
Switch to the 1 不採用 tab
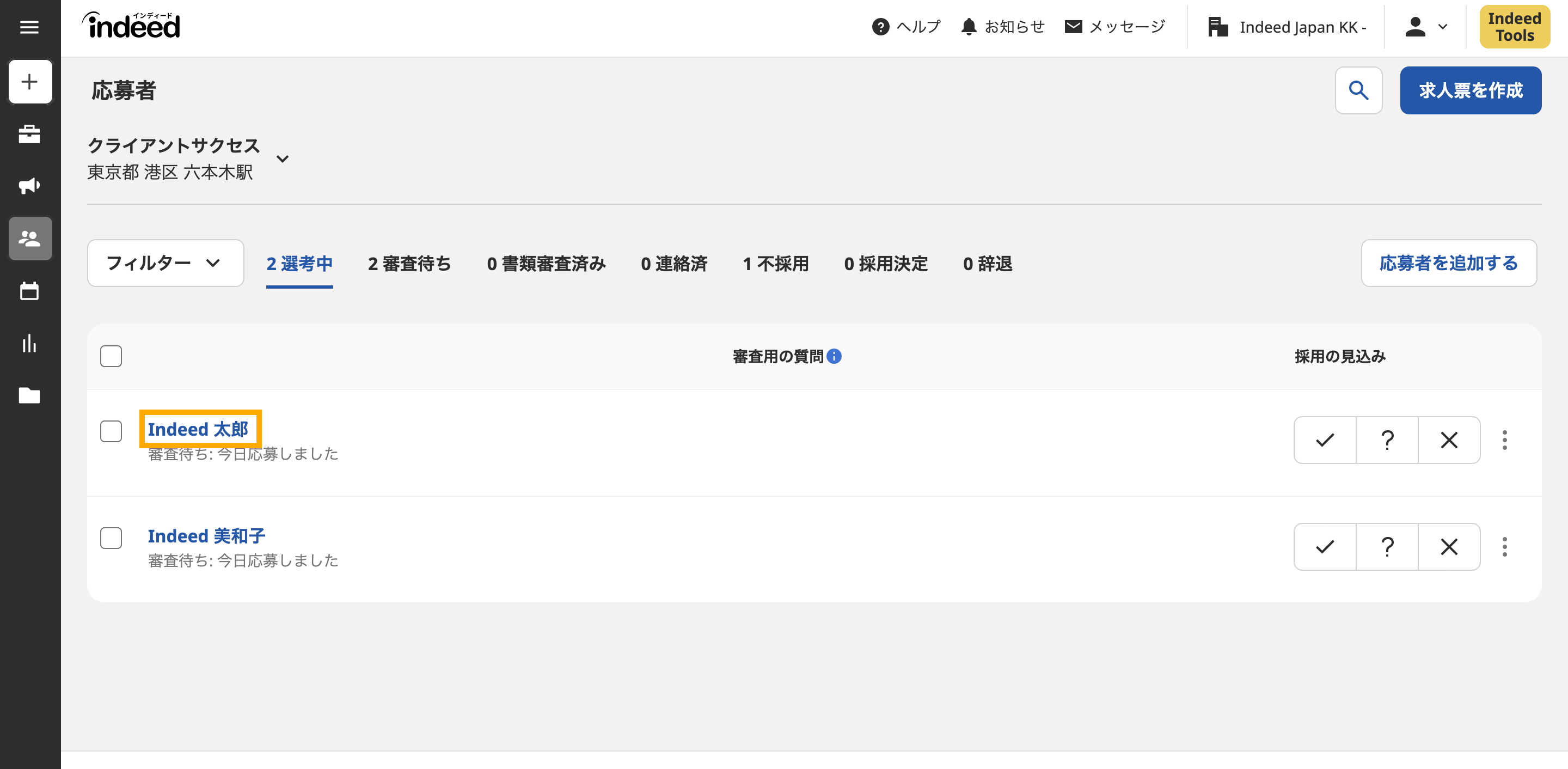[x=775, y=264]
